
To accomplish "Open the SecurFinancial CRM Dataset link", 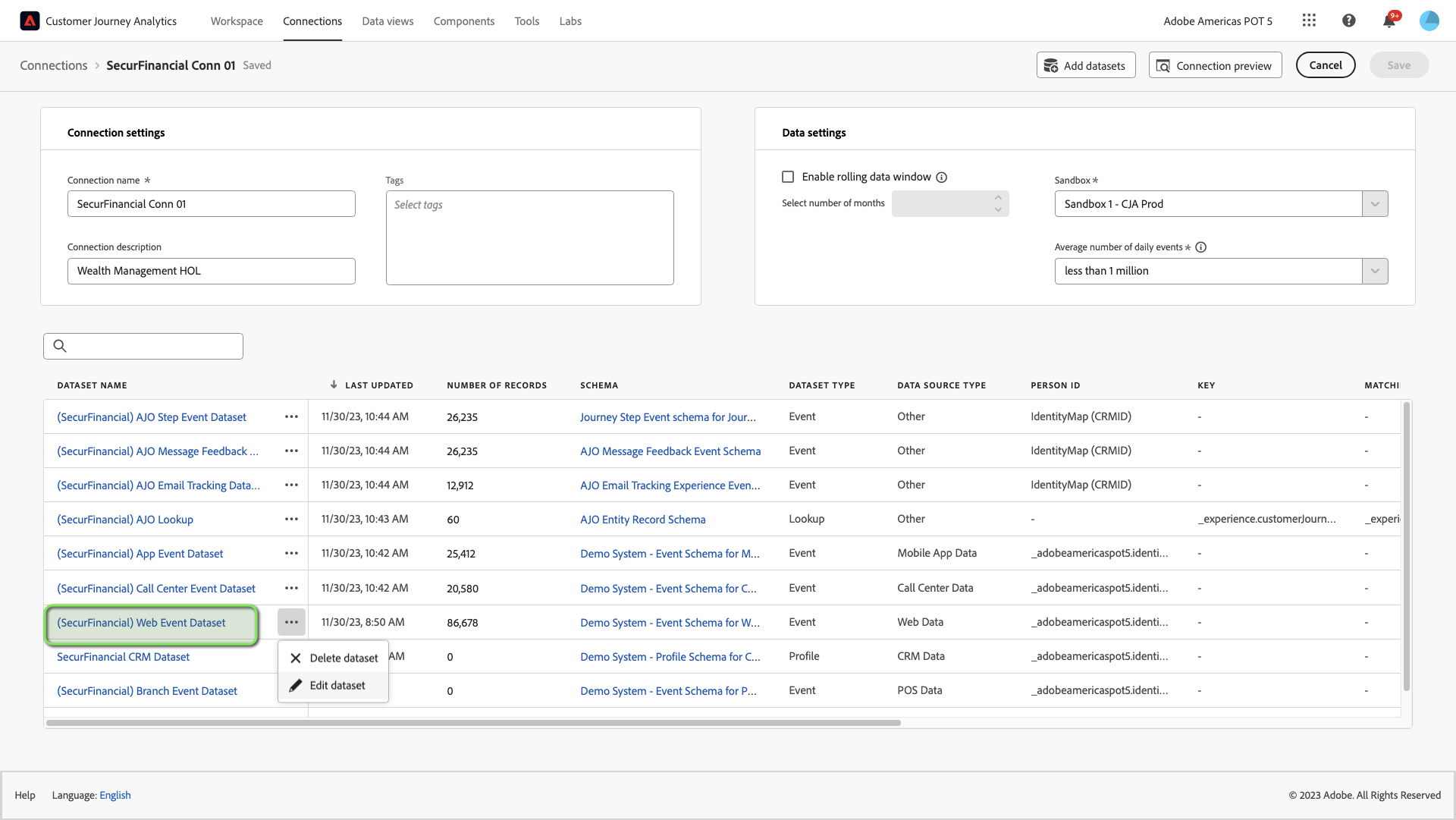I will pos(123,657).
